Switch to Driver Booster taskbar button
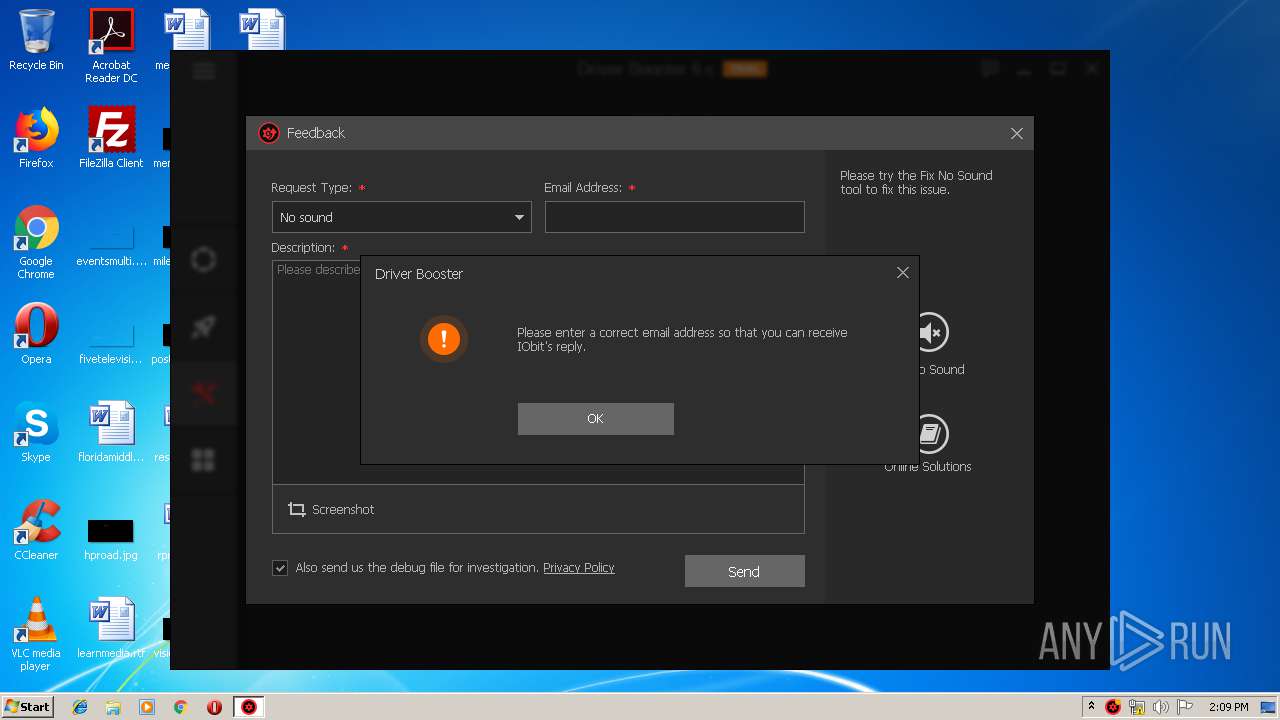This screenshot has width=1280, height=720. 249,707
